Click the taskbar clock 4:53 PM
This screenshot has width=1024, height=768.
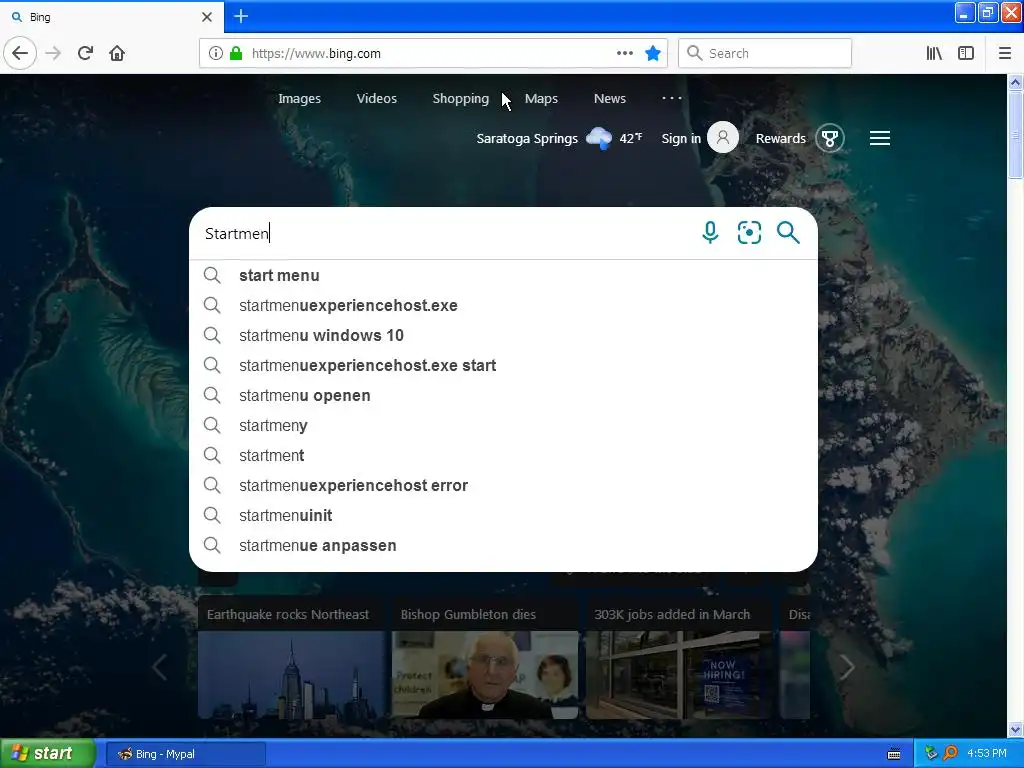point(987,754)
